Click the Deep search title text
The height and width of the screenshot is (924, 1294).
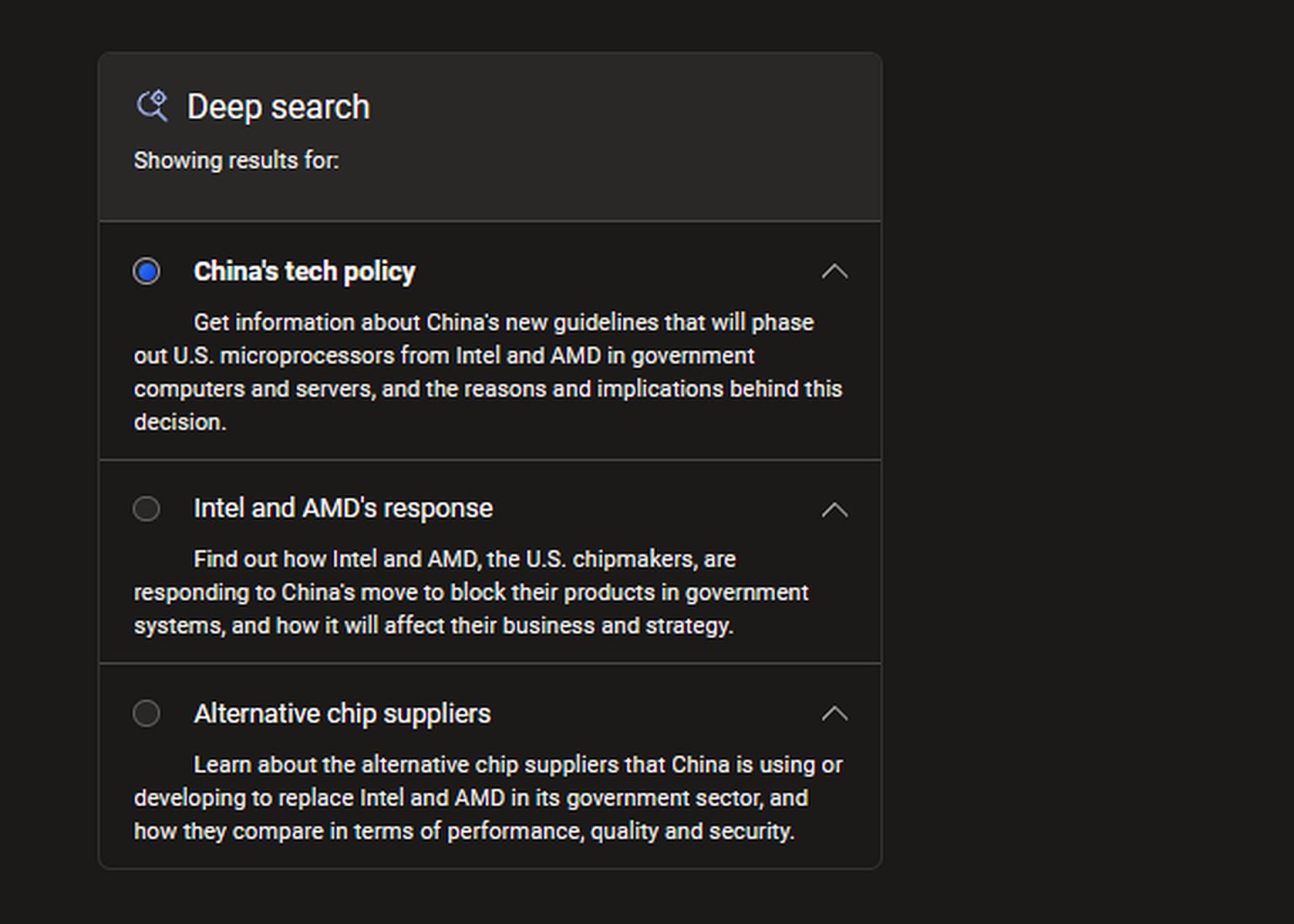coord(278,106)
